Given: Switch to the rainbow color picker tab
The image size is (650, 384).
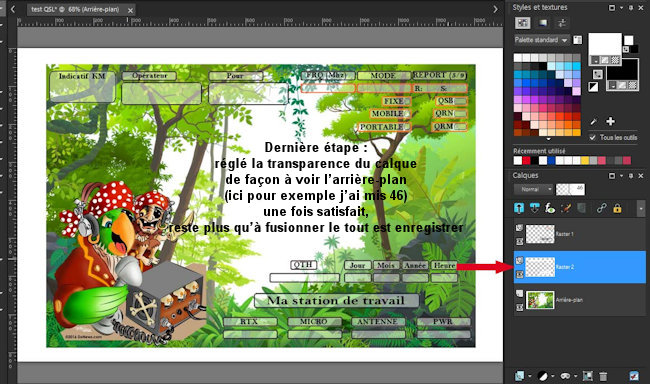Looking at the screenshot, I should click(x=543, y=23).
